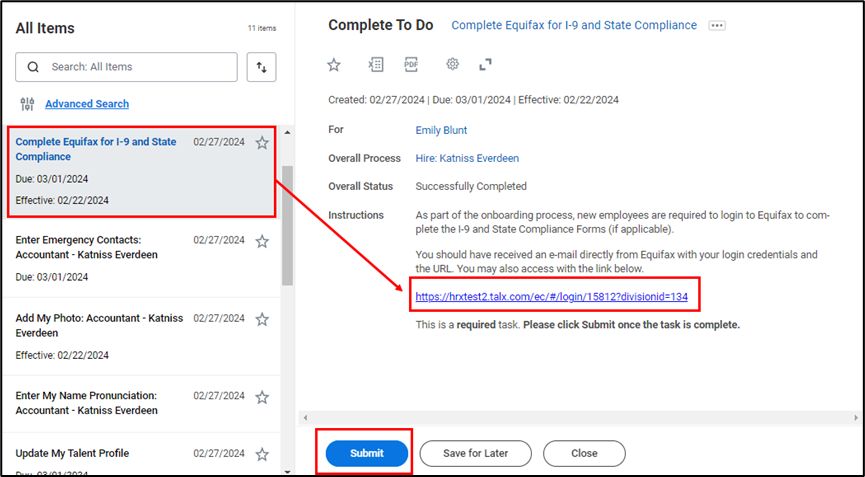Screen dimensions: 865x477
Task: Select Update My Talent Profile item
Action: 72,453
